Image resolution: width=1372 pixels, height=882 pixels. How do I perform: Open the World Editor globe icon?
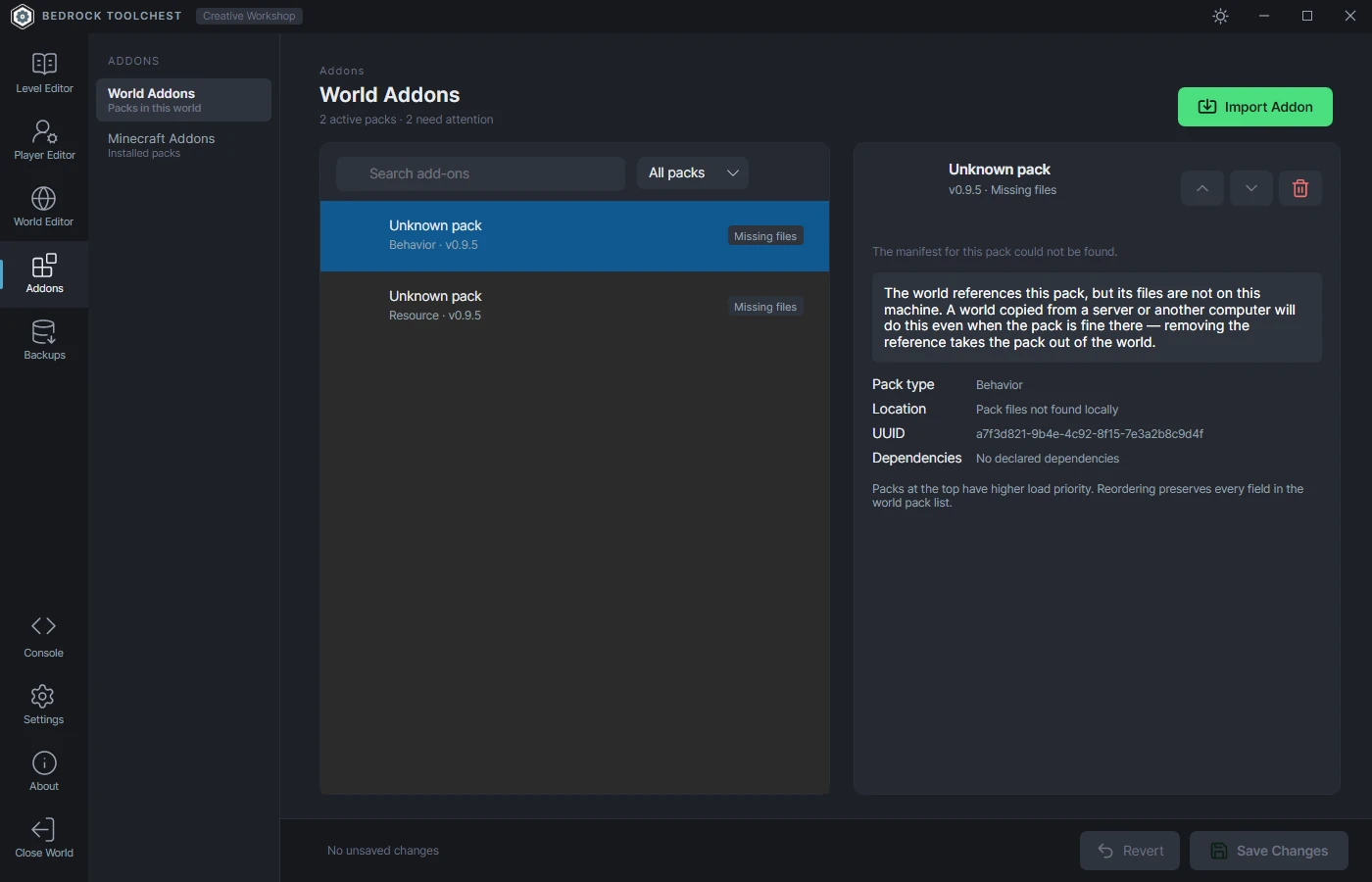click(43, 198)
